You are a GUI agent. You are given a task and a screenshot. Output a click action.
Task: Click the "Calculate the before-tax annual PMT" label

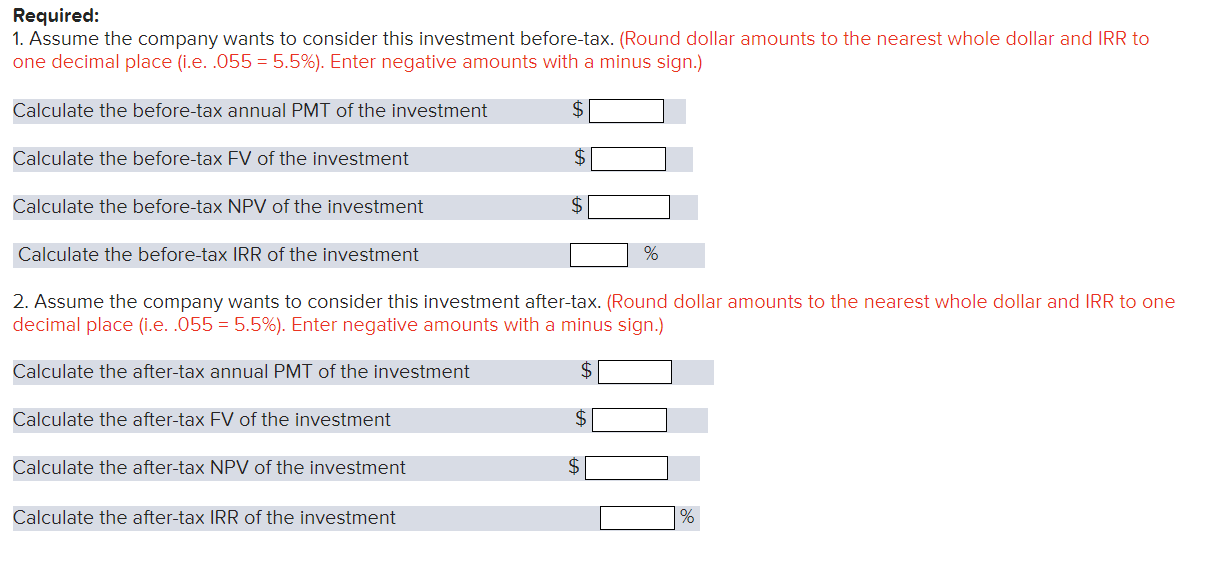[x=250, y=111]
